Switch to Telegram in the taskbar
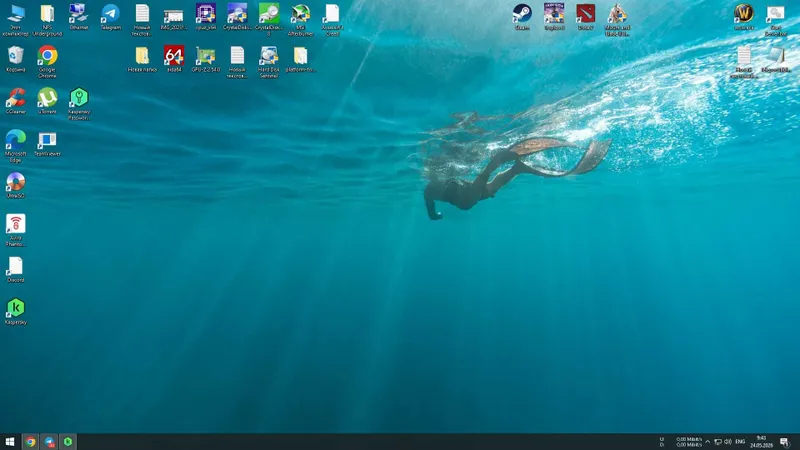 pos(49,442)
